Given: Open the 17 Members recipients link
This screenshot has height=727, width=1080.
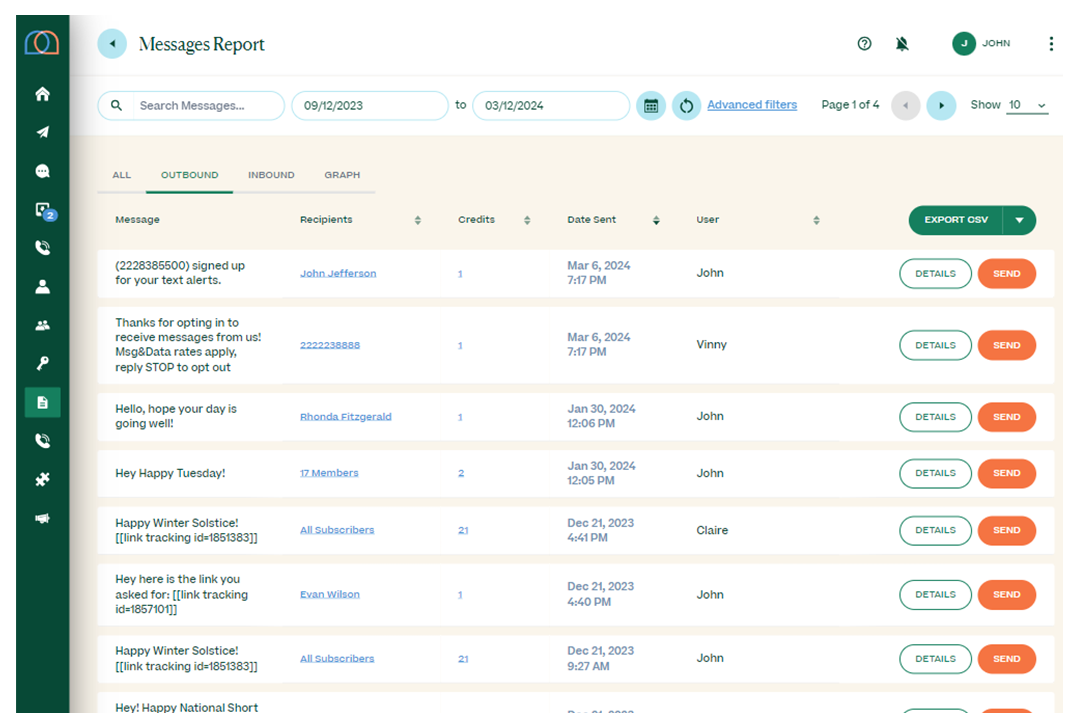Looking at the screenshot, I should click(329, 473).
